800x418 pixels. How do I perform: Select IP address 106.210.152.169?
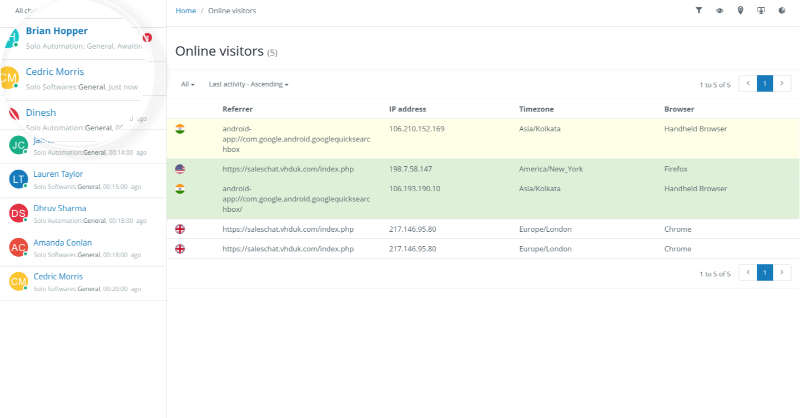(x=416, y=129)
